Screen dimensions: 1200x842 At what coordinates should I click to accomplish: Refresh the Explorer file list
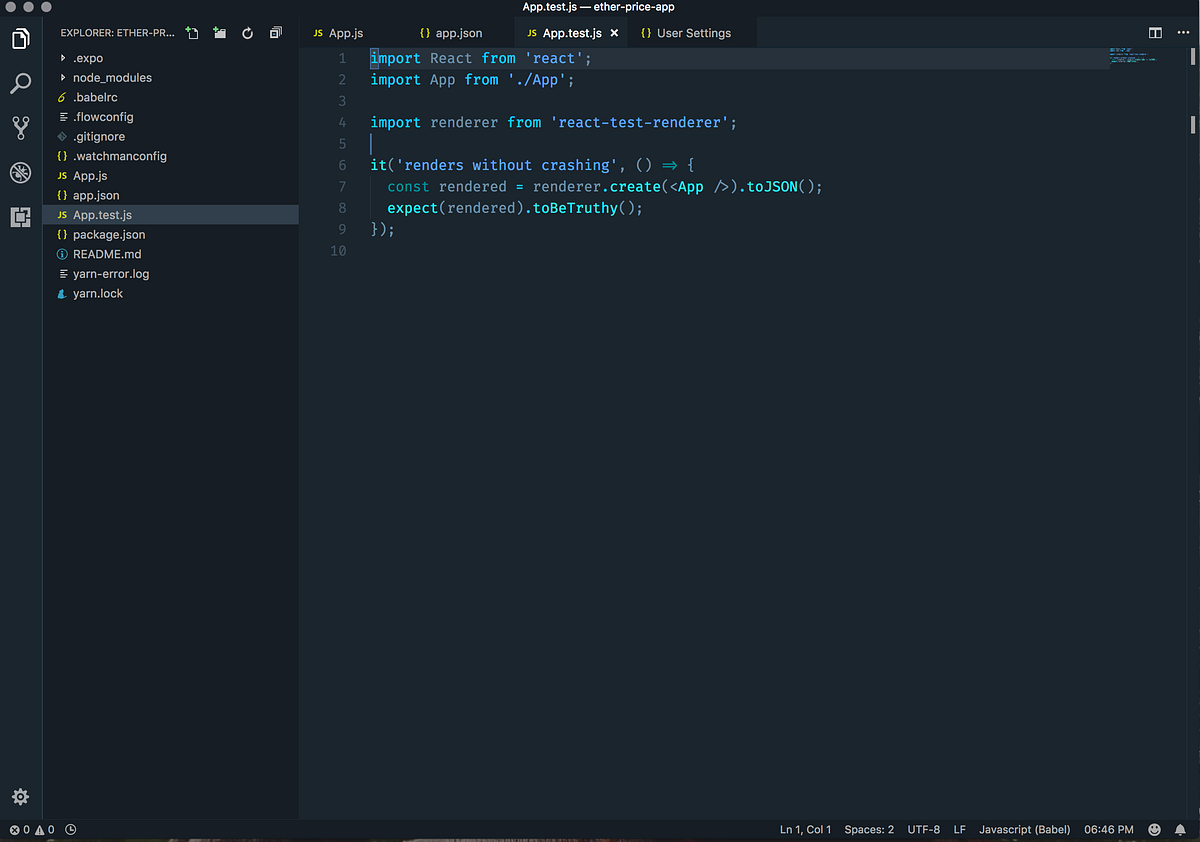click(x=247, y=32)
